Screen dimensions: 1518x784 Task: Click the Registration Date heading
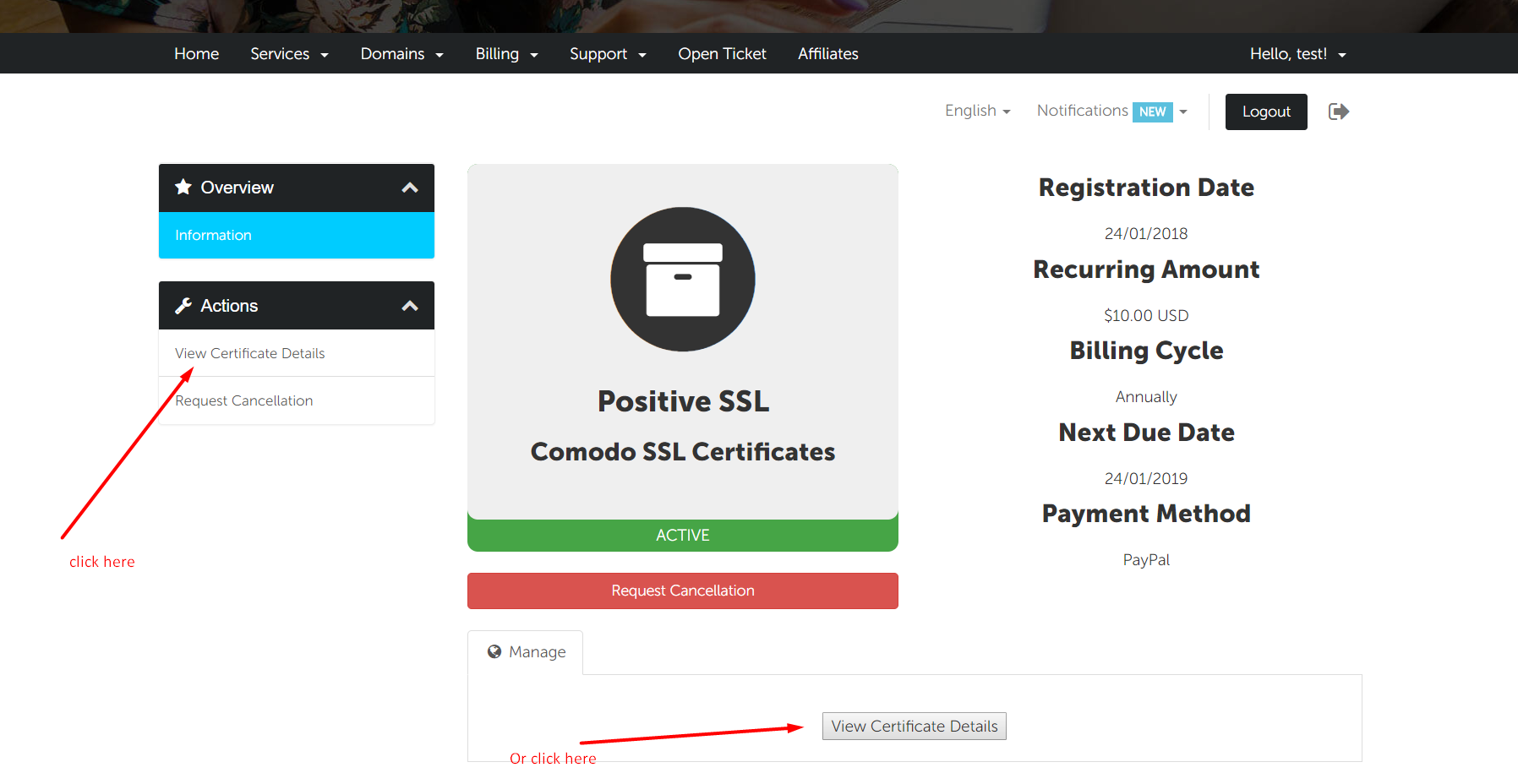pos(1146,188)
